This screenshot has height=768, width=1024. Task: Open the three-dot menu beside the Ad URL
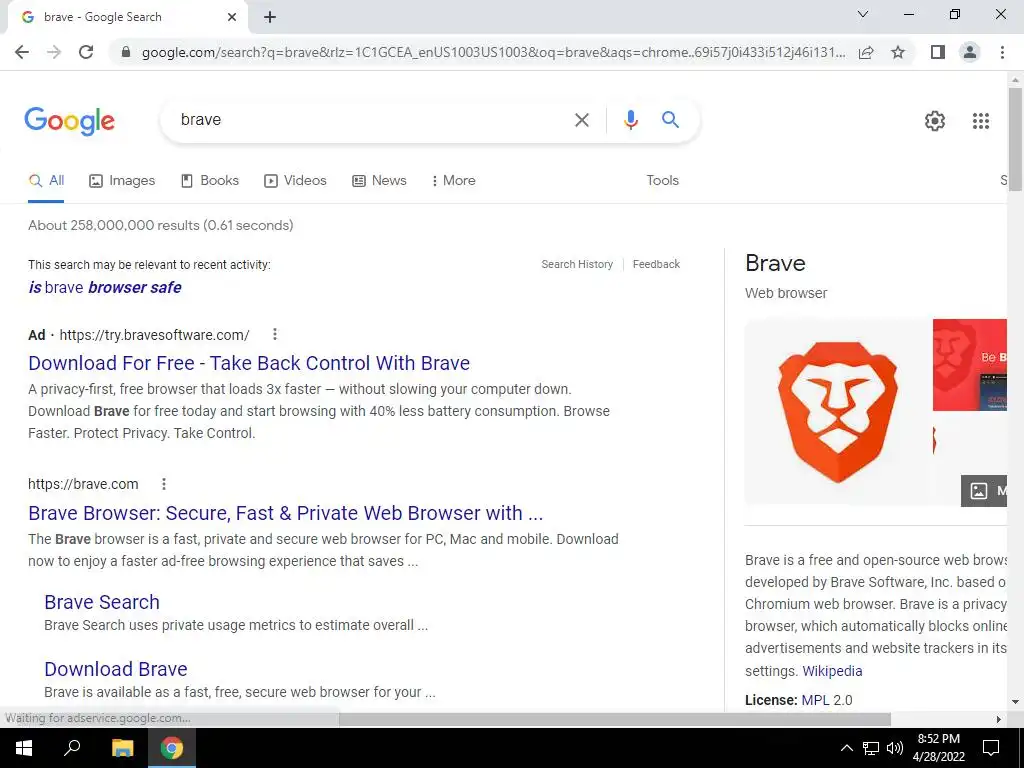pyautogui.click(x=275, y=334)
